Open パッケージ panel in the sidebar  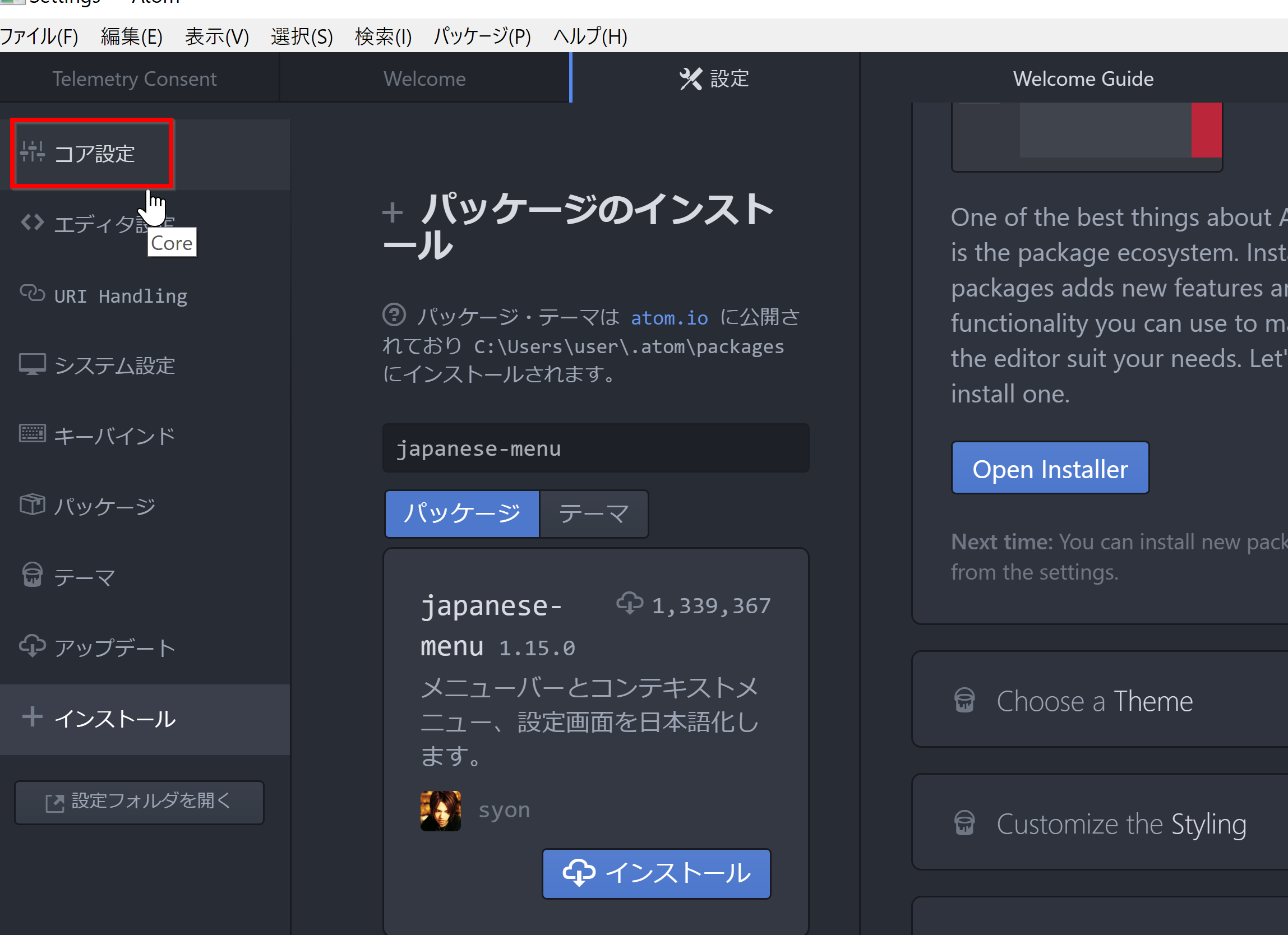pos(145,506)
